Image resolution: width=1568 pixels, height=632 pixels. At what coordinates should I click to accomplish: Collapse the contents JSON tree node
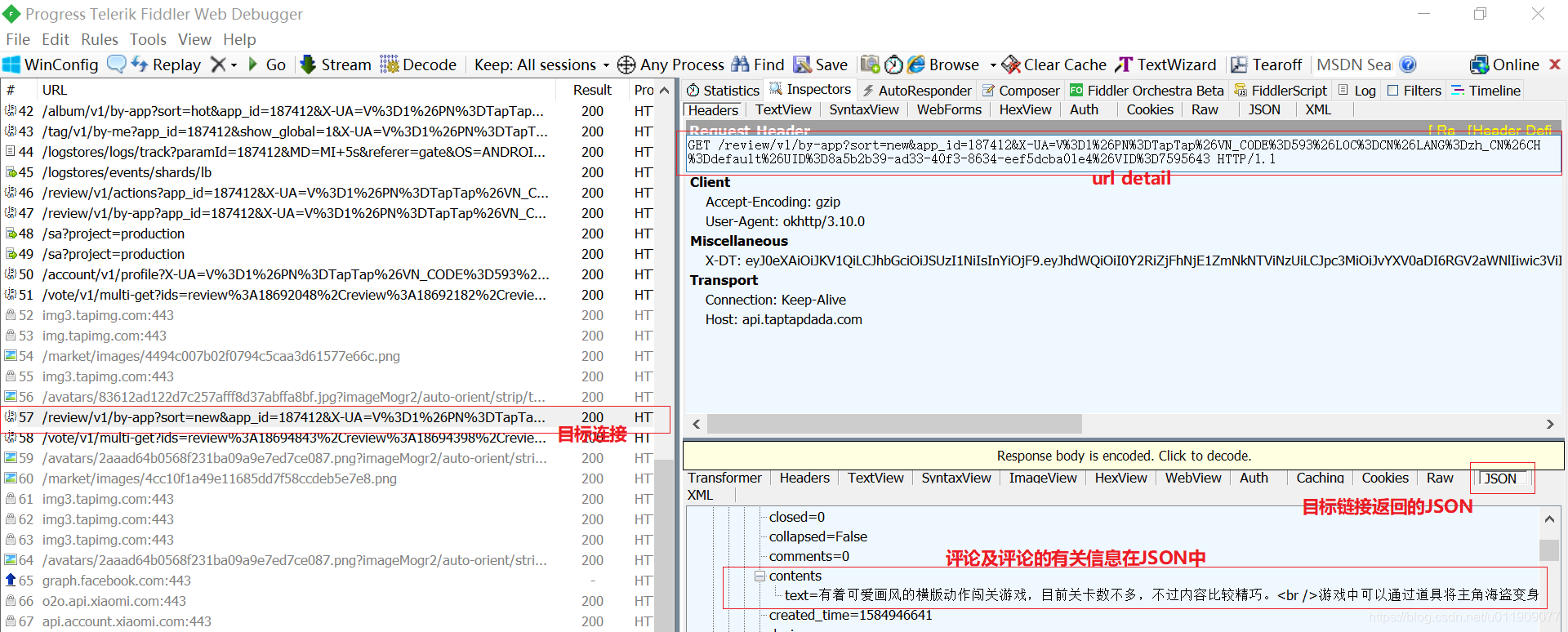tap(759, 576)
